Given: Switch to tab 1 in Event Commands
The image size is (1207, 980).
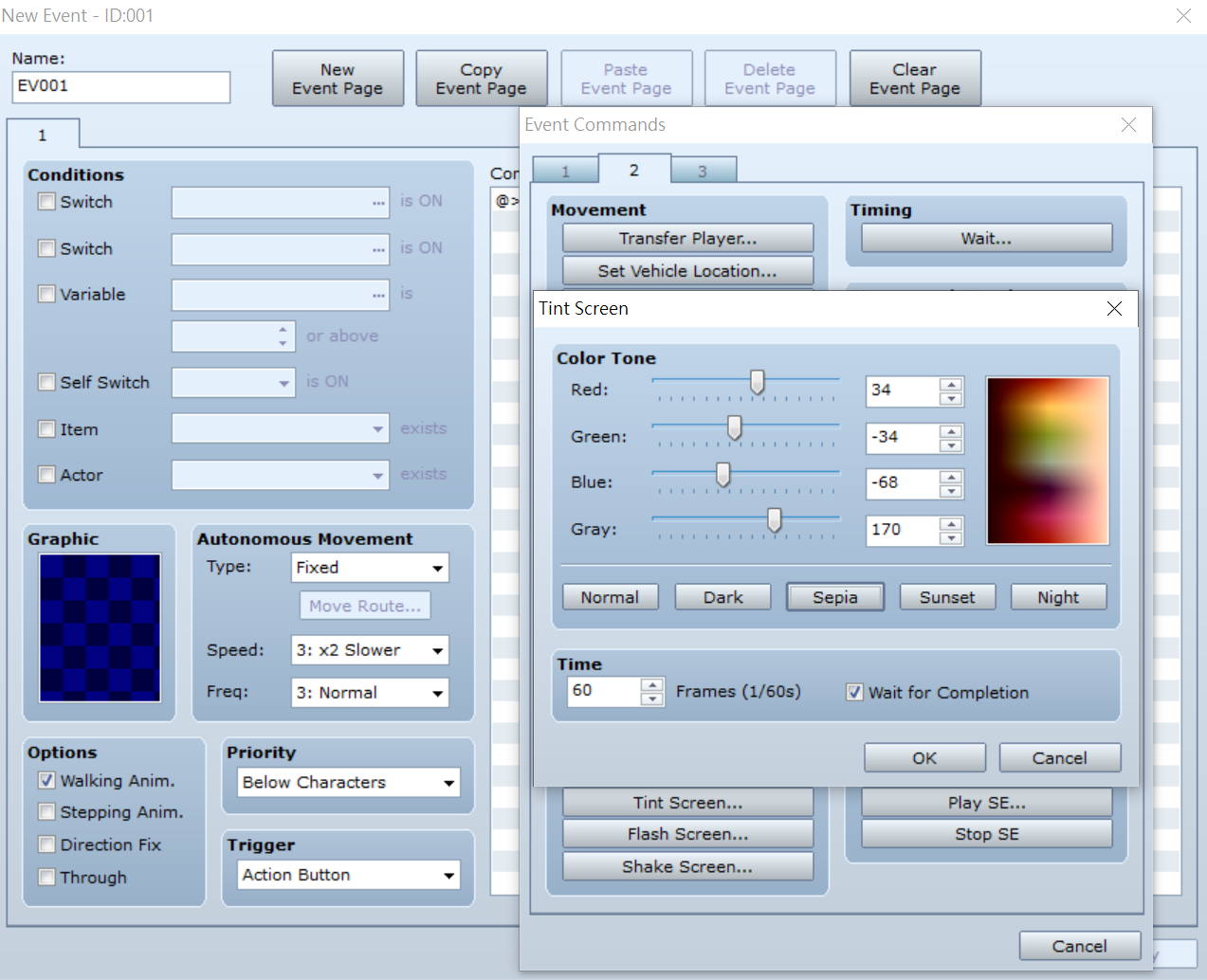Looking at the screenshot, I should pos(566,171).
